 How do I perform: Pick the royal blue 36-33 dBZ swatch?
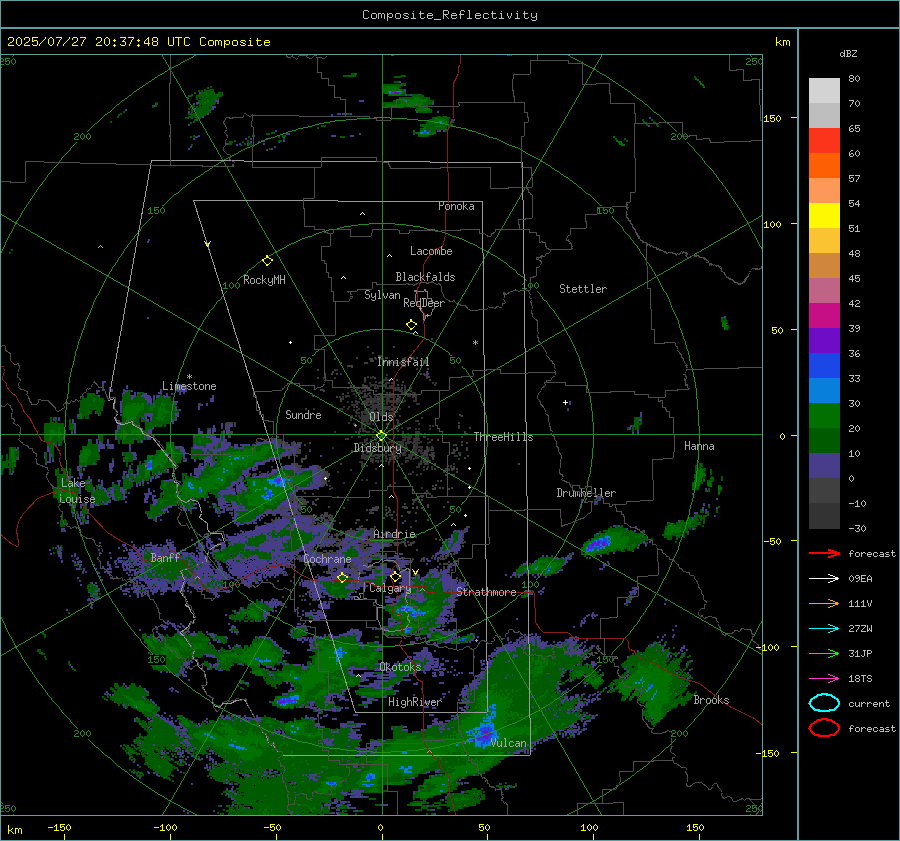pyautogui.click(x=824, y=366)
